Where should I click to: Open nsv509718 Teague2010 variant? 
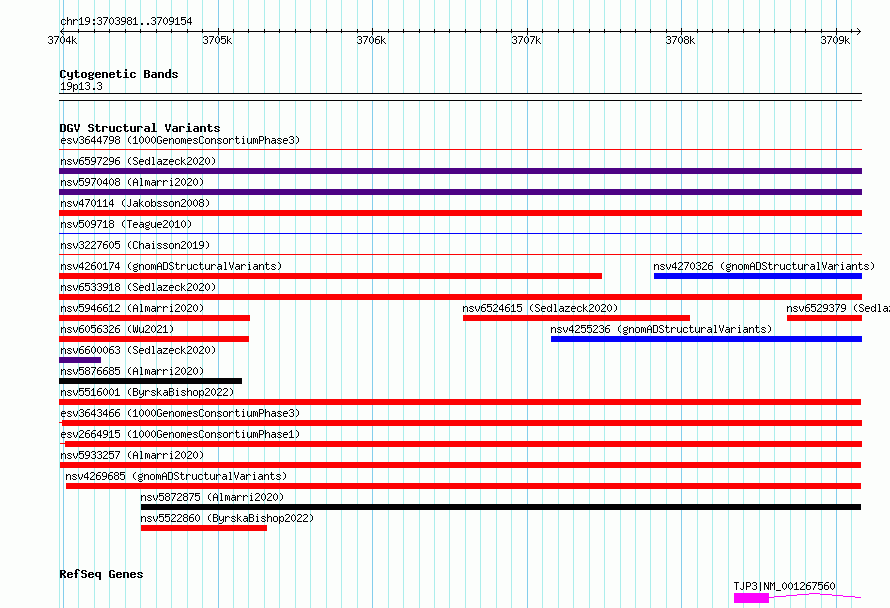126,224
